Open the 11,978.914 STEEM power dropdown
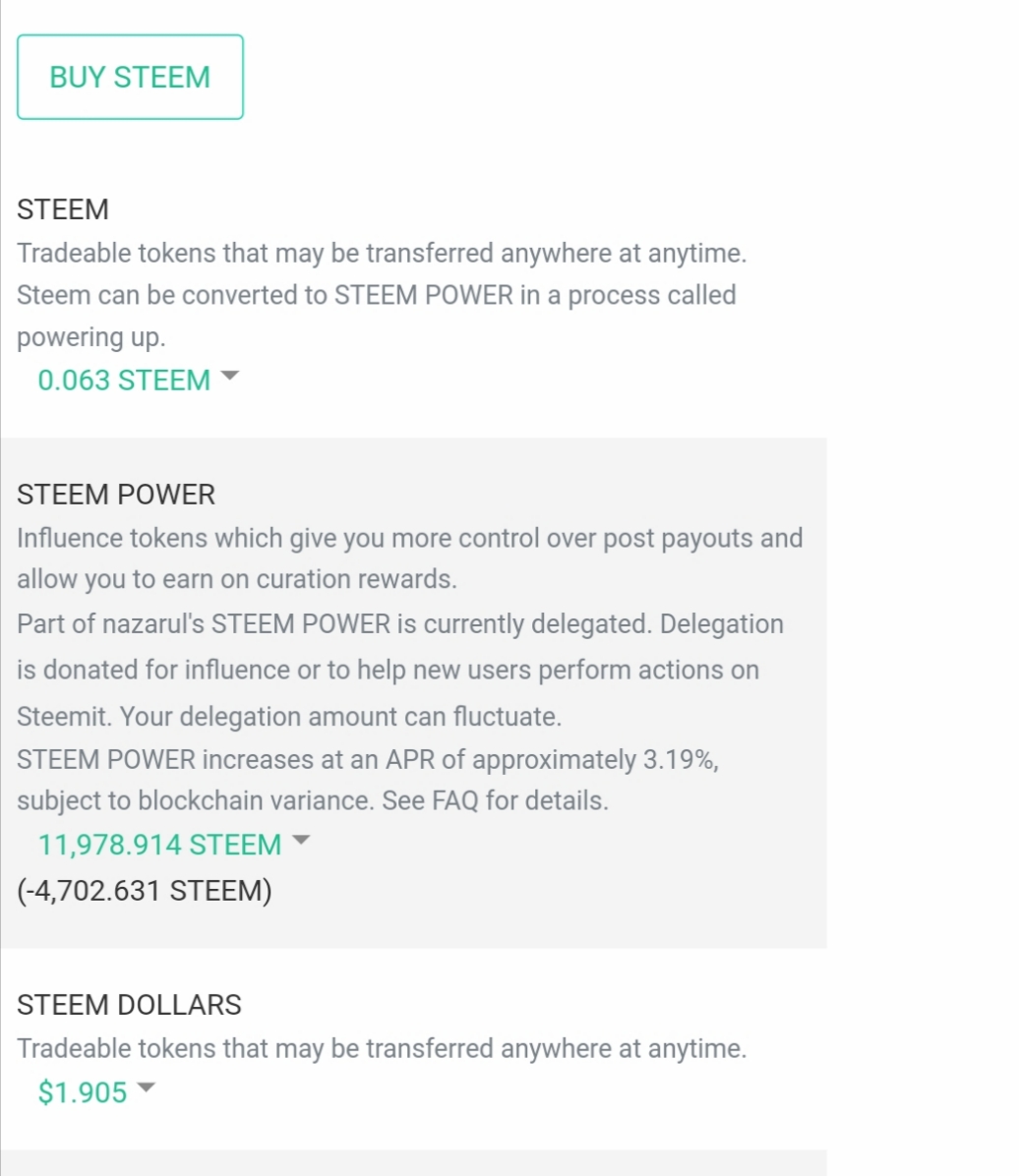 click(159, 845)
